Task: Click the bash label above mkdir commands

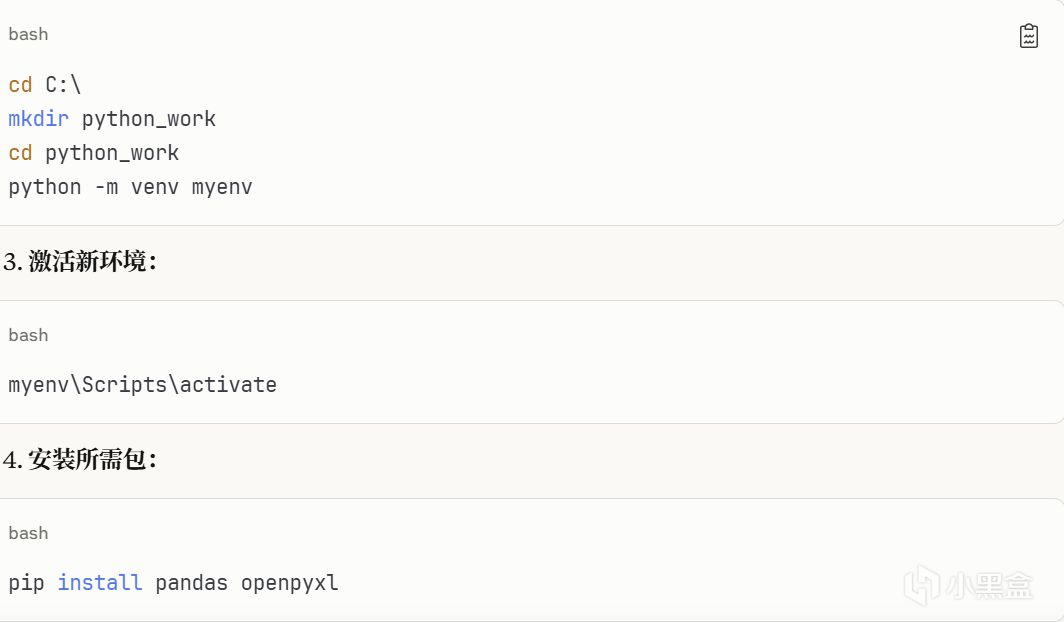Action: pos(28,34)
